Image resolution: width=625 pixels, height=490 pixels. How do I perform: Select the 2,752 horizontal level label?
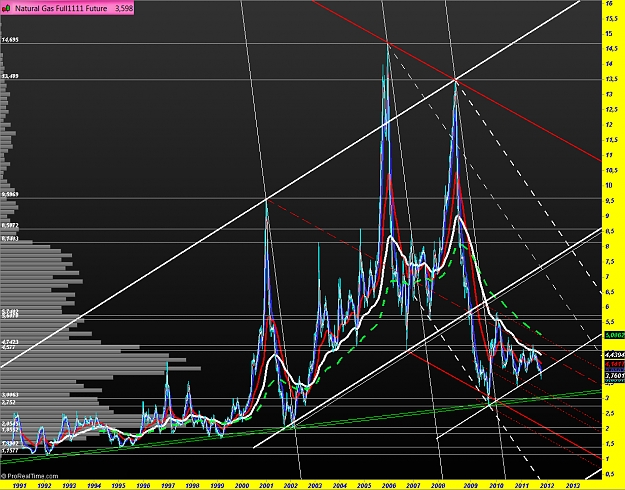click(8, 402)
